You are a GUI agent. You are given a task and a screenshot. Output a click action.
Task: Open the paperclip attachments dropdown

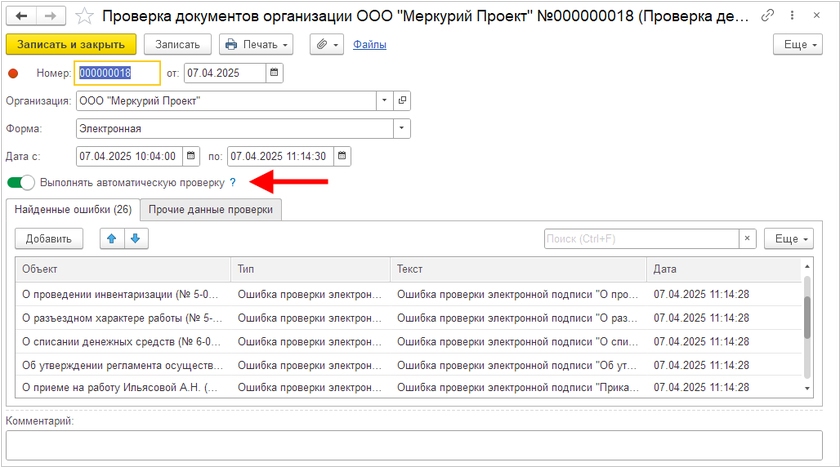[x=326, y=44]
